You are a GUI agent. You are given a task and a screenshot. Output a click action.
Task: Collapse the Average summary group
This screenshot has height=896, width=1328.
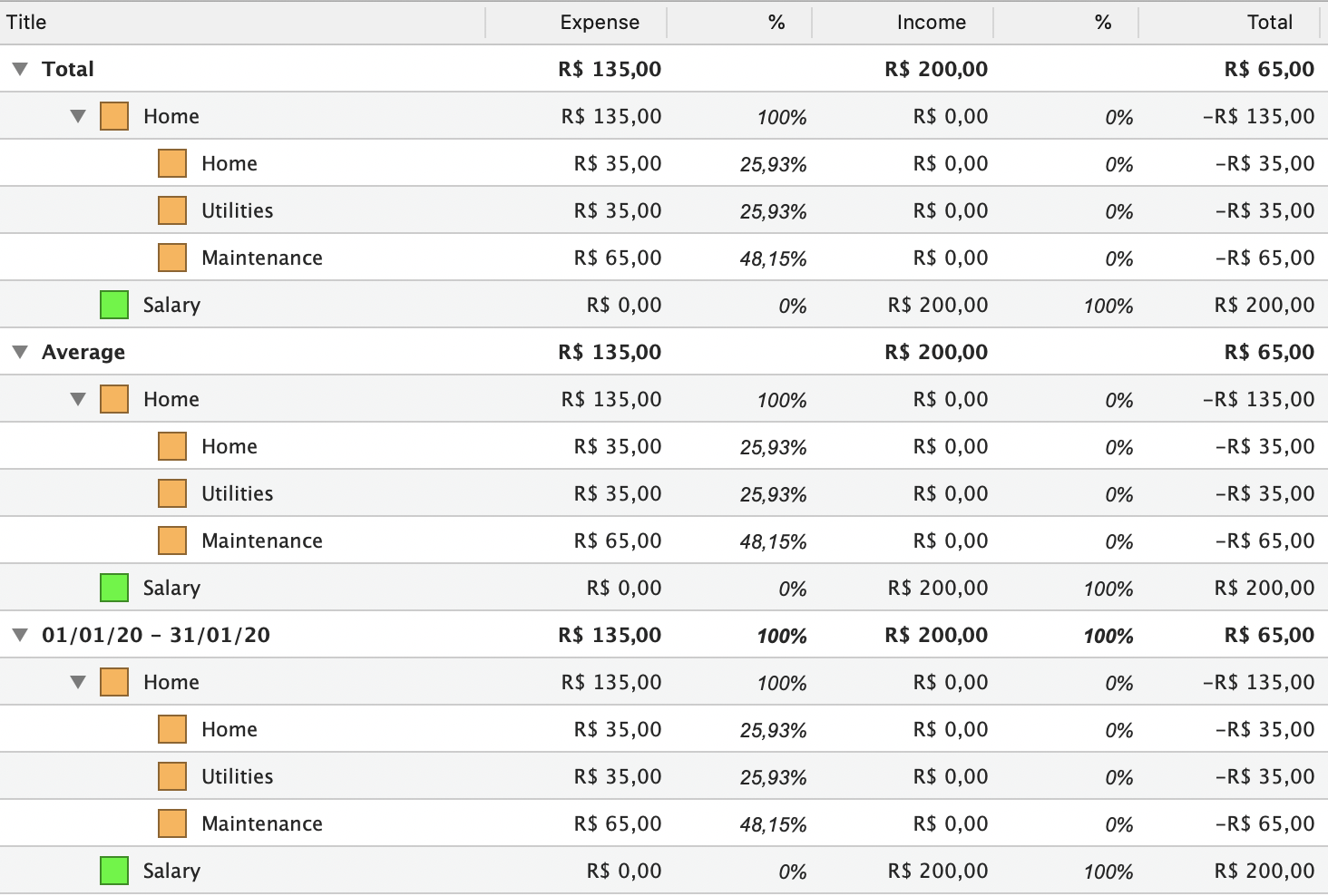(x=20, y=352)
